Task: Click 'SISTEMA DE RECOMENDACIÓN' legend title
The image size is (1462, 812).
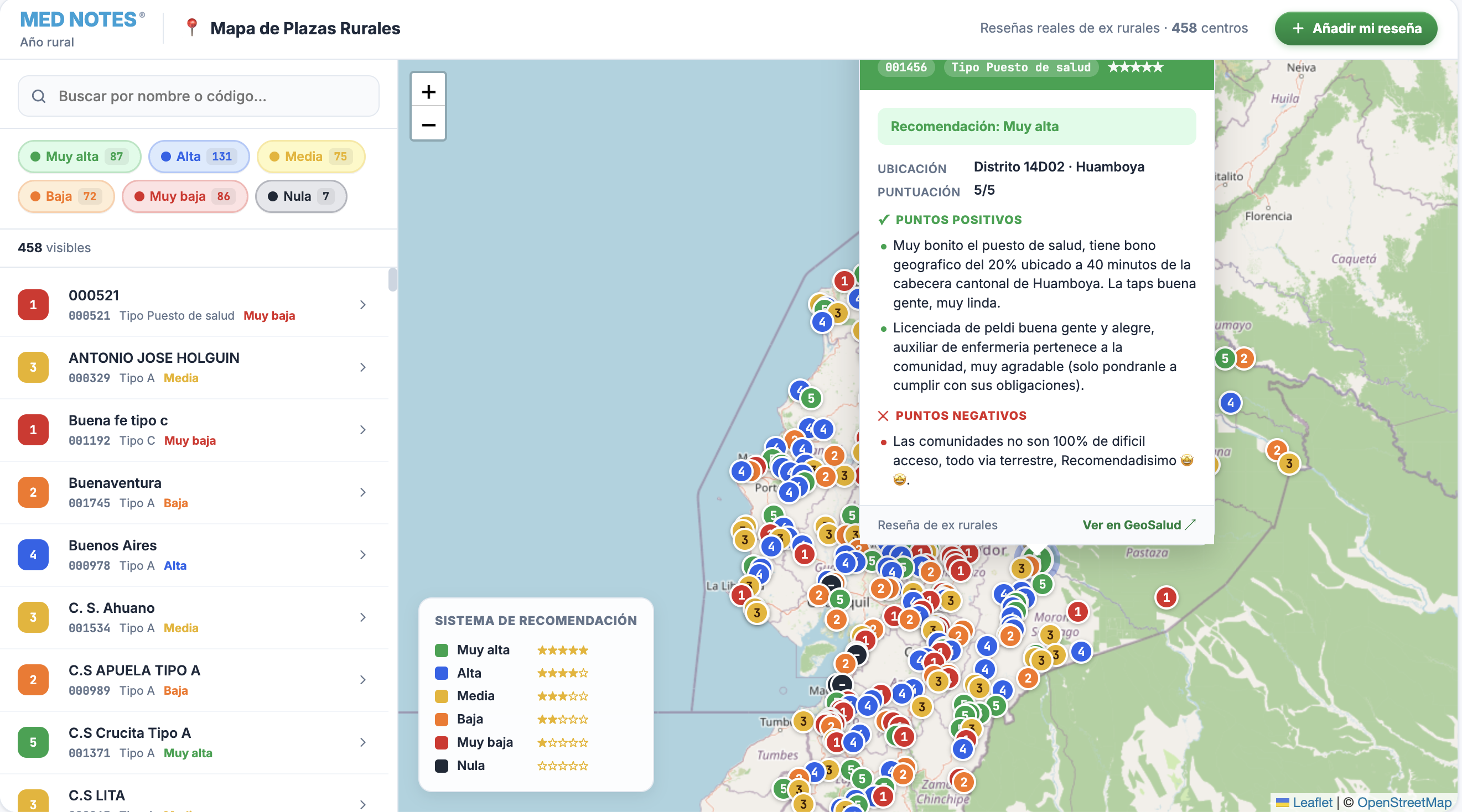Action: point(536,620)
